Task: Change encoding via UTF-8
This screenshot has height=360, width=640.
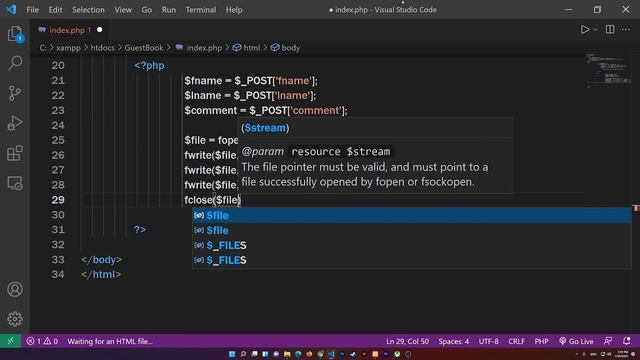Action: [489, 341]
